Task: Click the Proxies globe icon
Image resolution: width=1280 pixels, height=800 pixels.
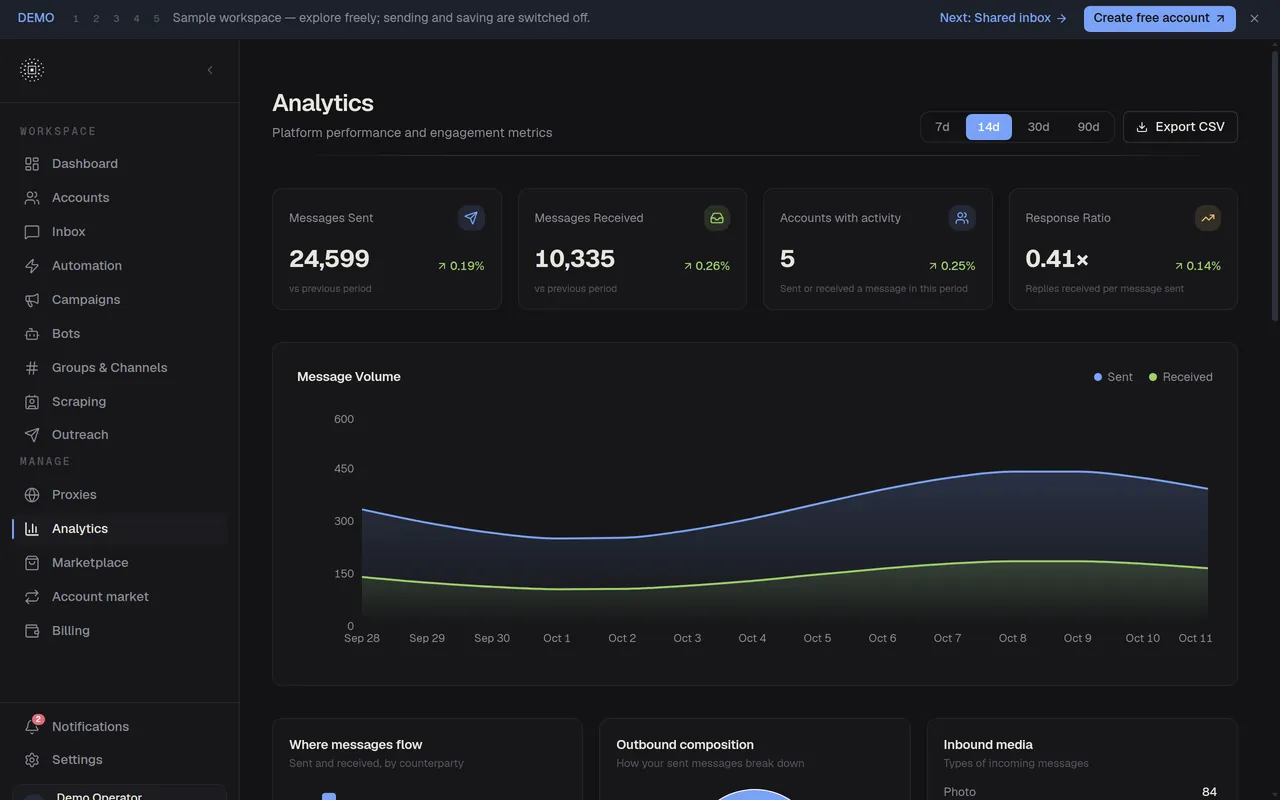Action: tap(32, 495)
